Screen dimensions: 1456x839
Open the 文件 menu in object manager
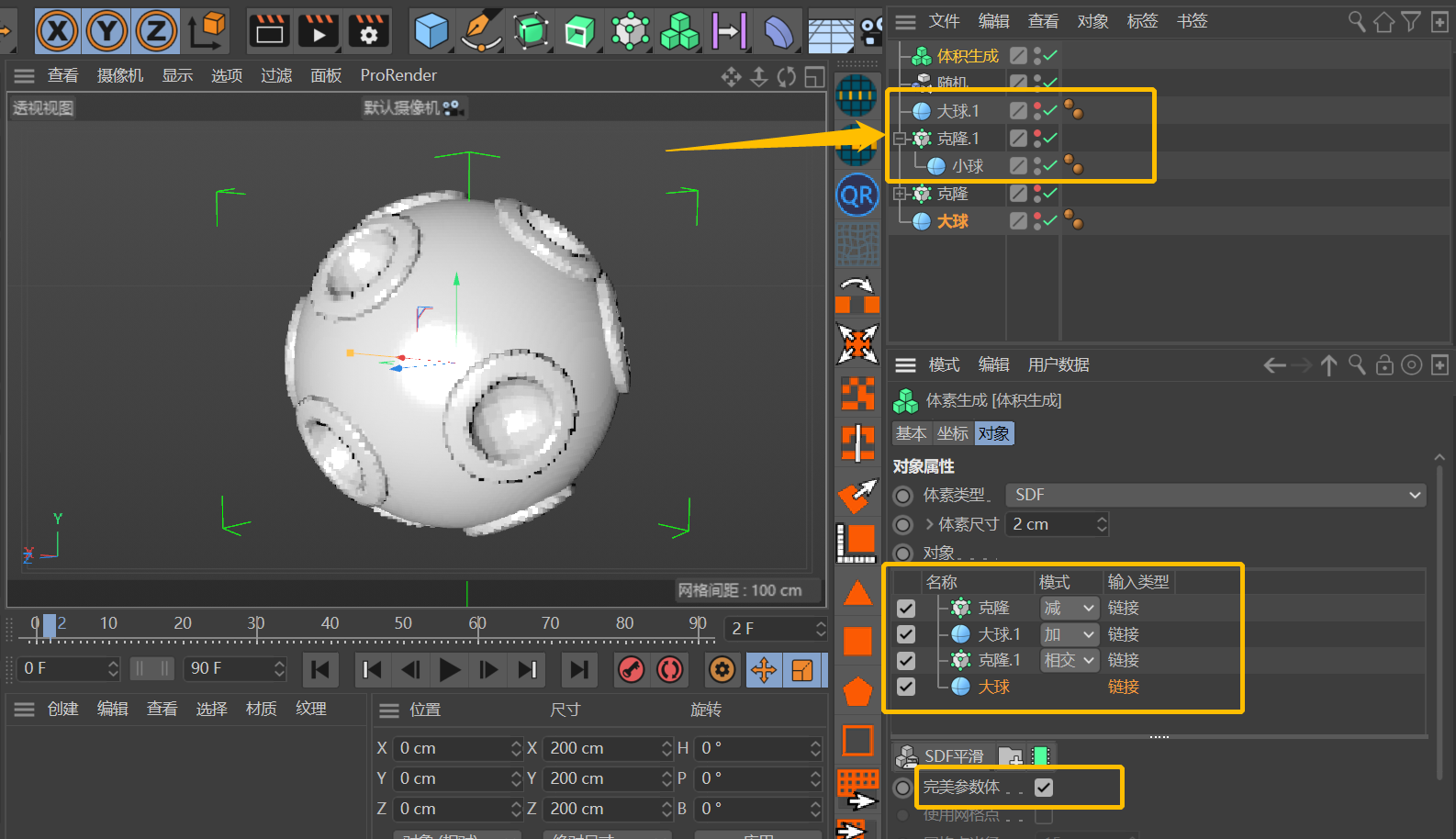(x=944, y=21)
